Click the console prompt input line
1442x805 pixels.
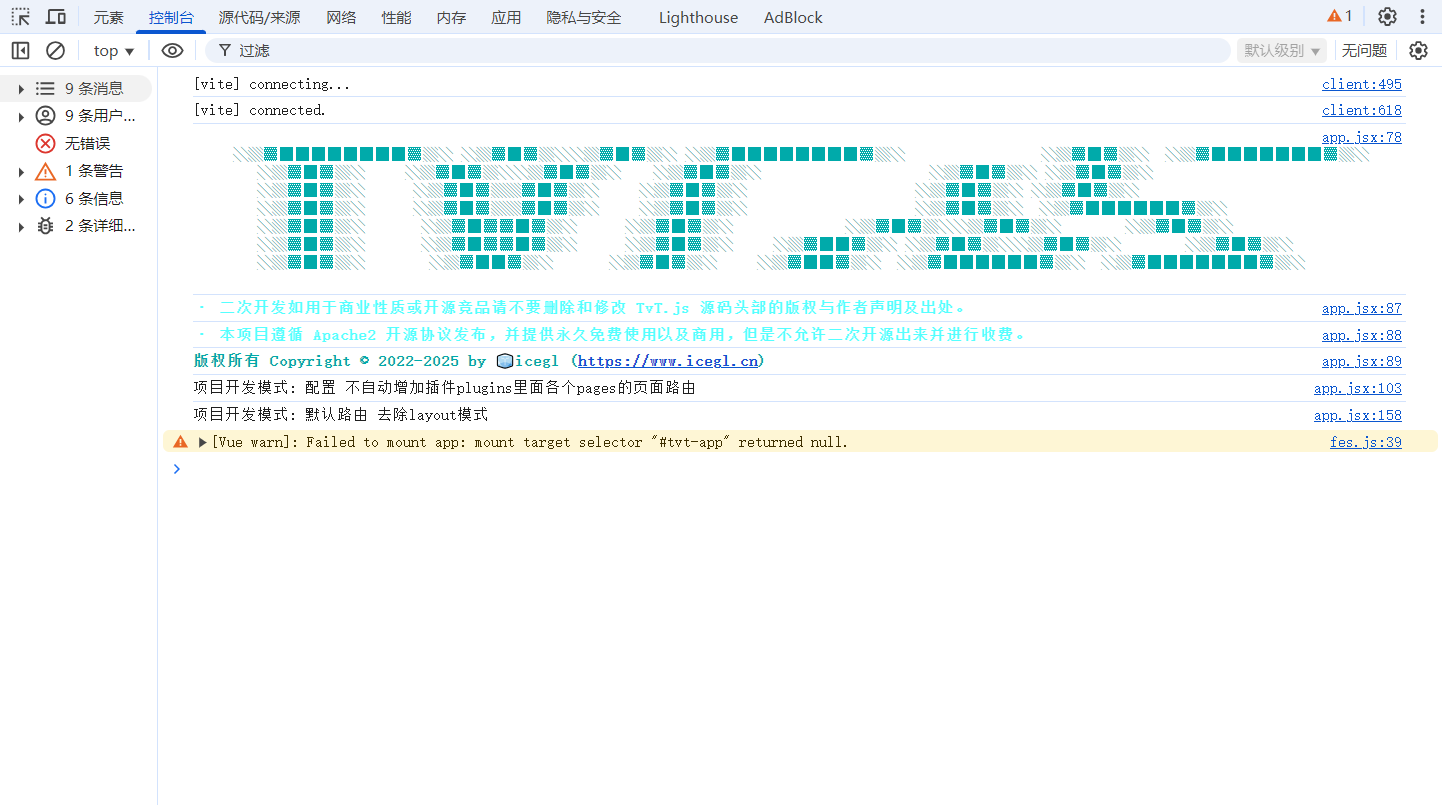coord(800,468)
